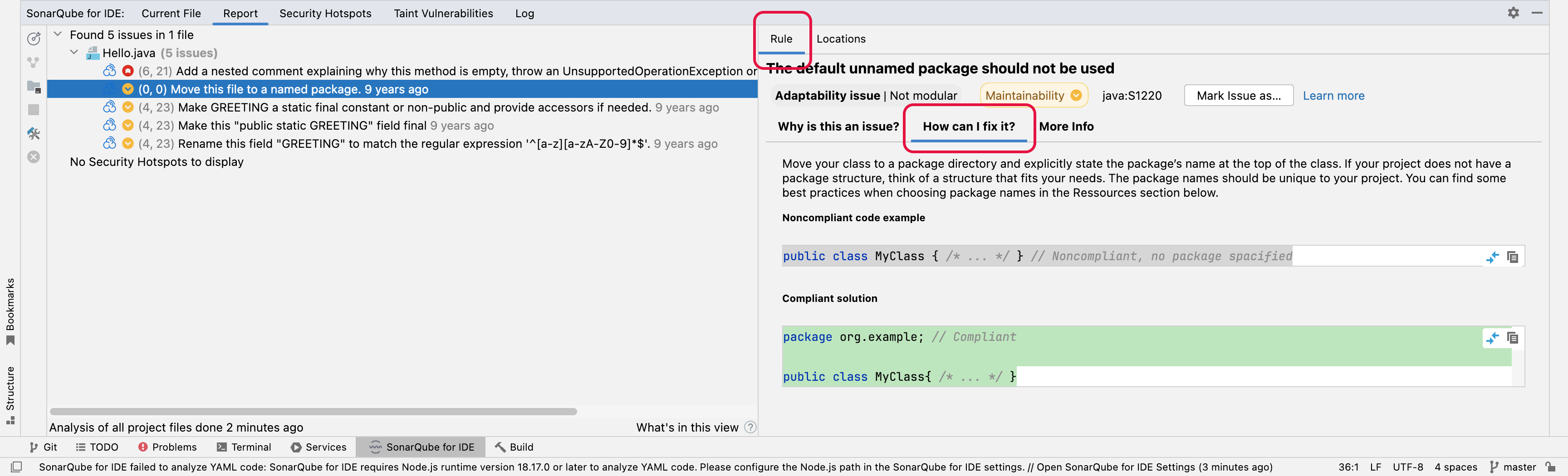The height and width of the screenshot is (476, 1568).
Task: Open the line separator LF selector
Action: 1375,467
